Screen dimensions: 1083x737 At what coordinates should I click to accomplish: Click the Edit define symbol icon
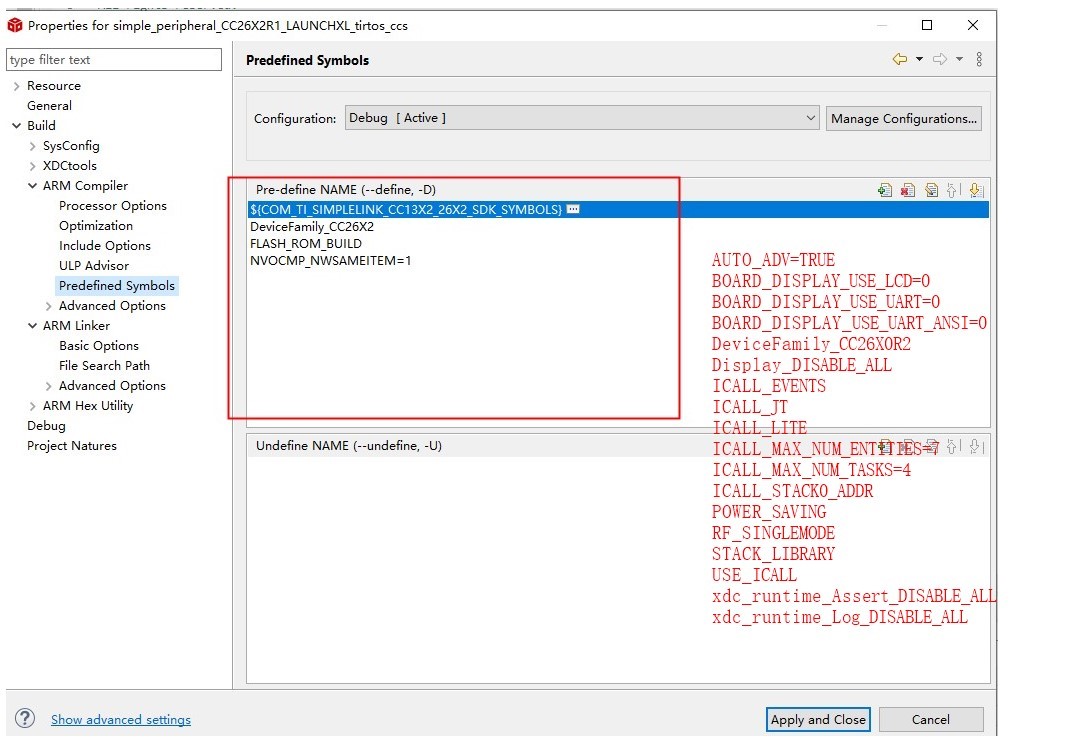point(931,190)
